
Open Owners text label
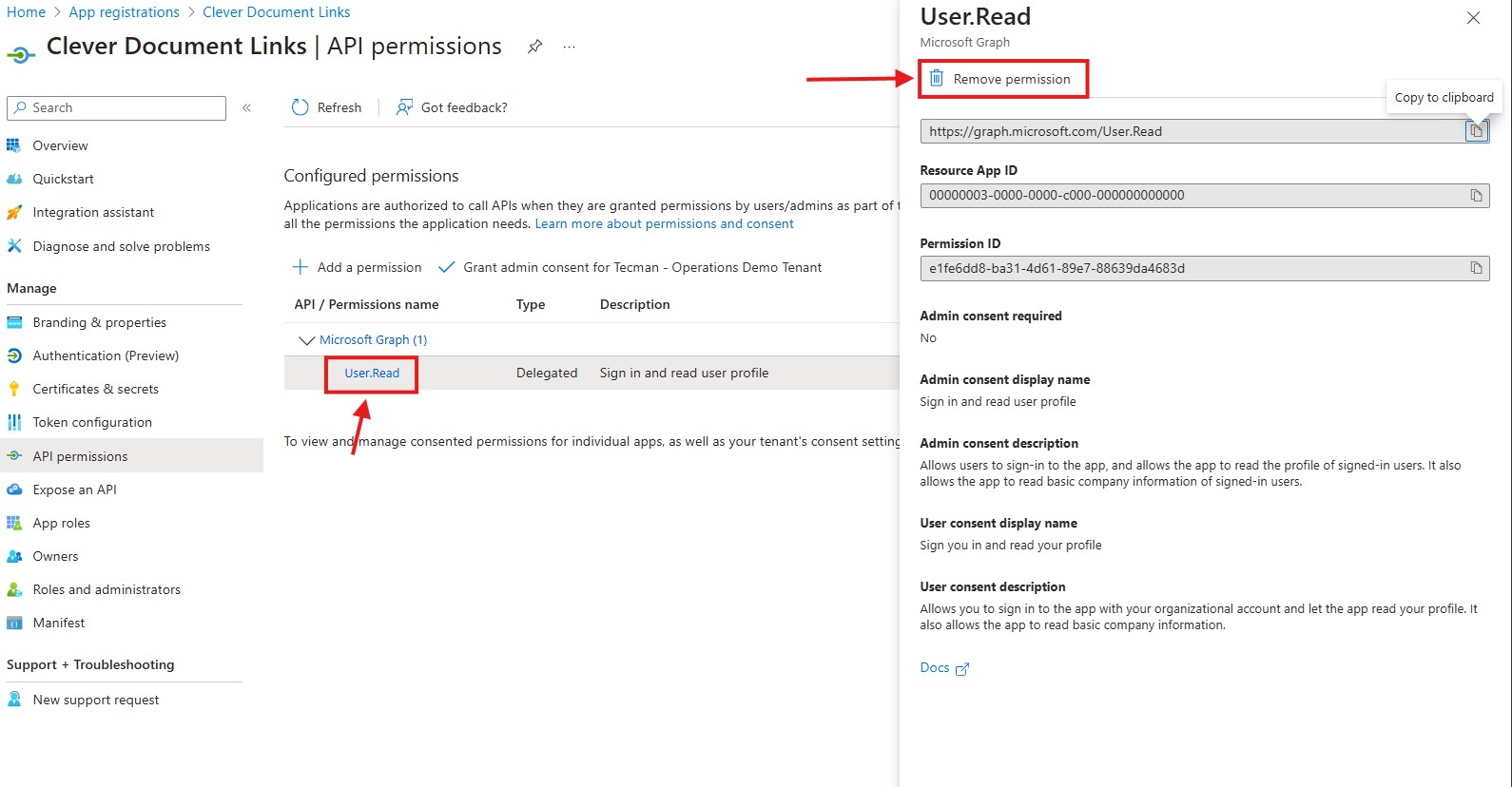[x=56, y=556]
